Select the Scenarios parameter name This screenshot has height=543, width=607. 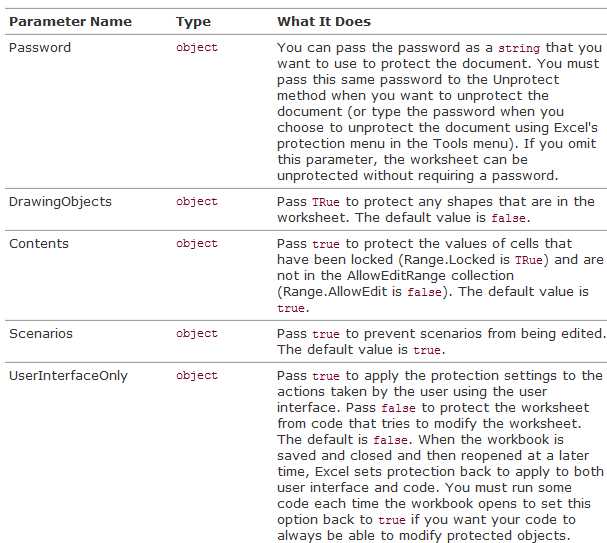(41, 334)
